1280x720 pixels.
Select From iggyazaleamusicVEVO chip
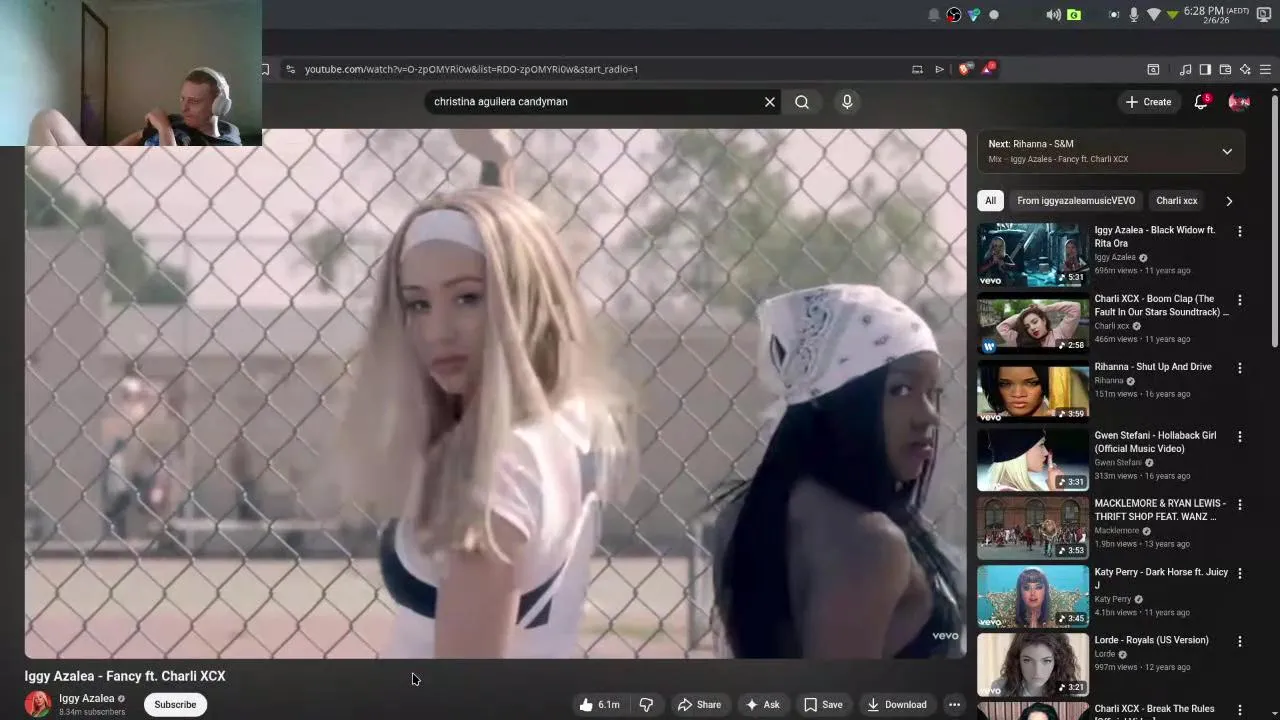point(1076,201)
